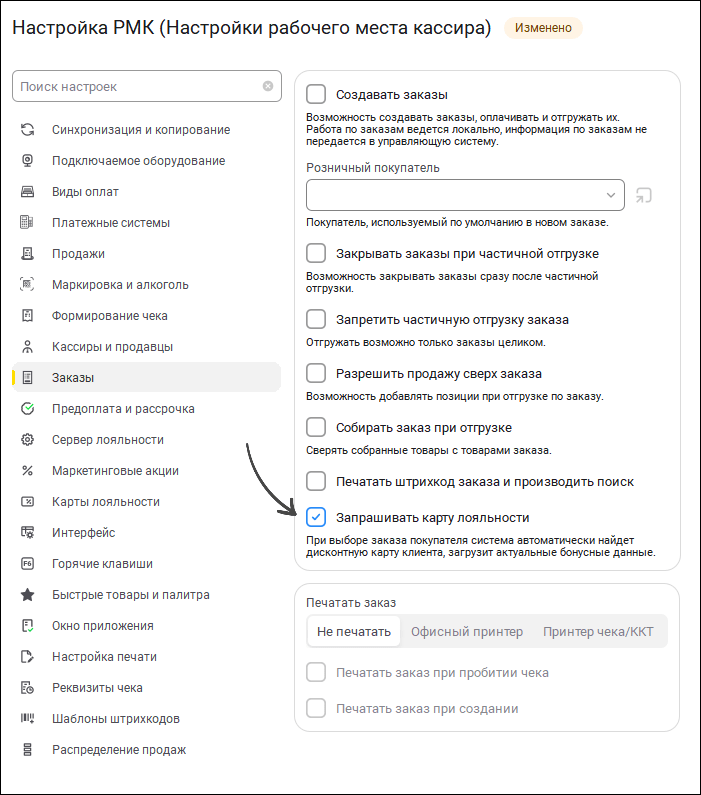The width and height of the screenshot is (701, 795).
Task: Focus the Поиск настроек search box
Action: tap(135, 87)
